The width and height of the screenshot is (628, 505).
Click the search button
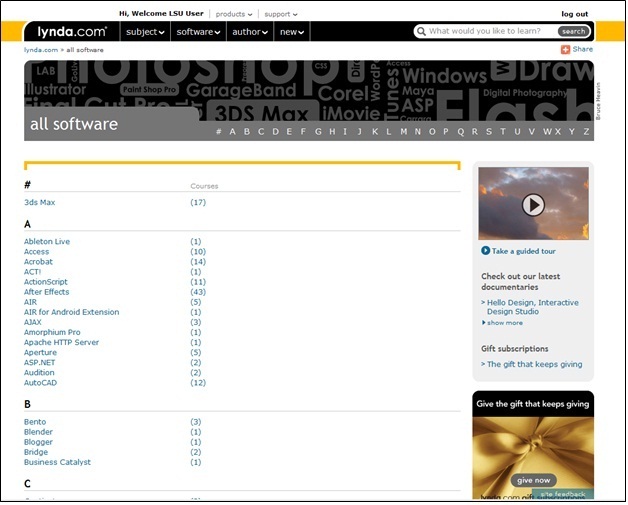pyautogui.click(x=573, y=31)
